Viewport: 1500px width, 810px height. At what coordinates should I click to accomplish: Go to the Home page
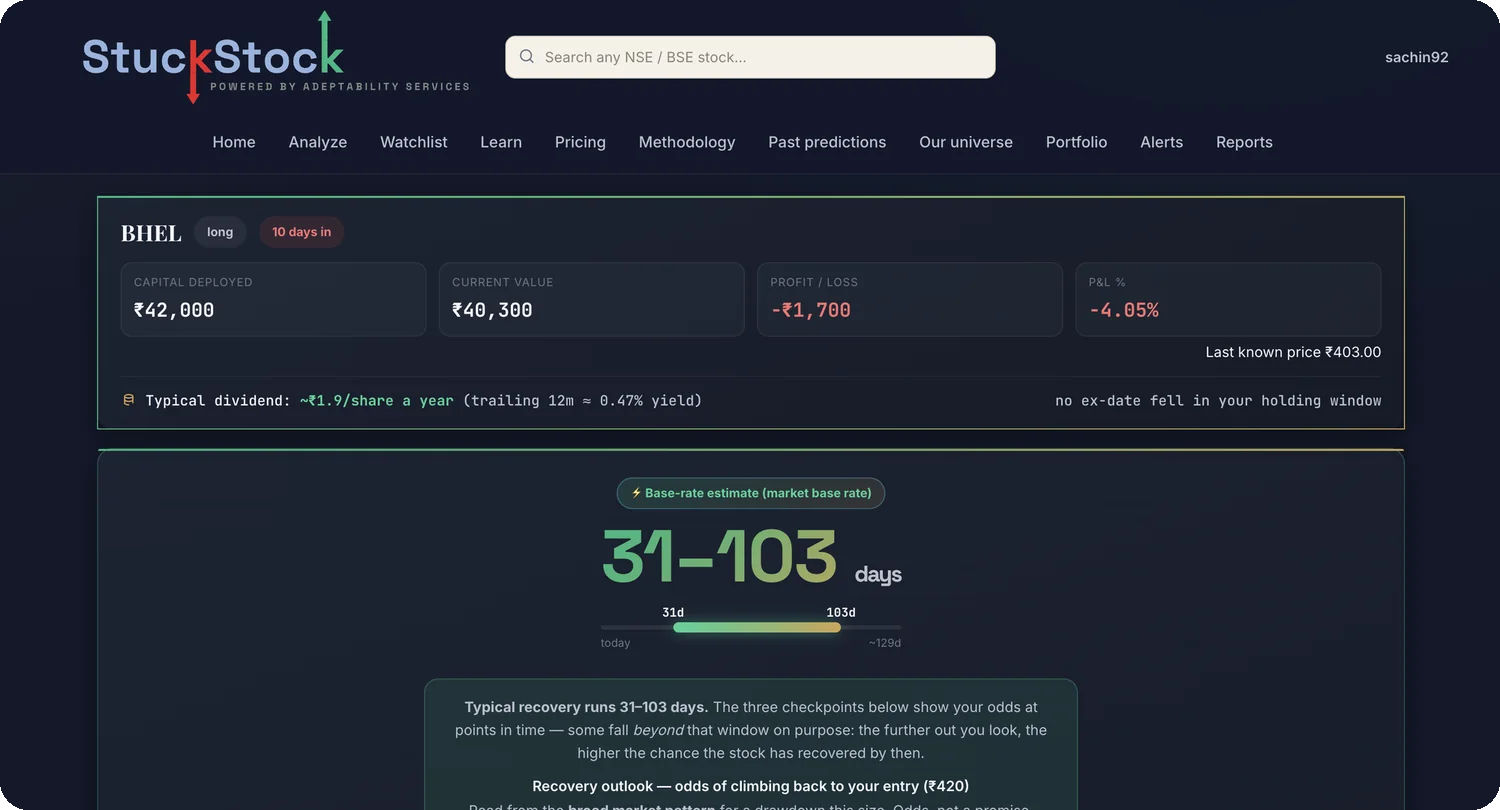click(x=234, y=142)
